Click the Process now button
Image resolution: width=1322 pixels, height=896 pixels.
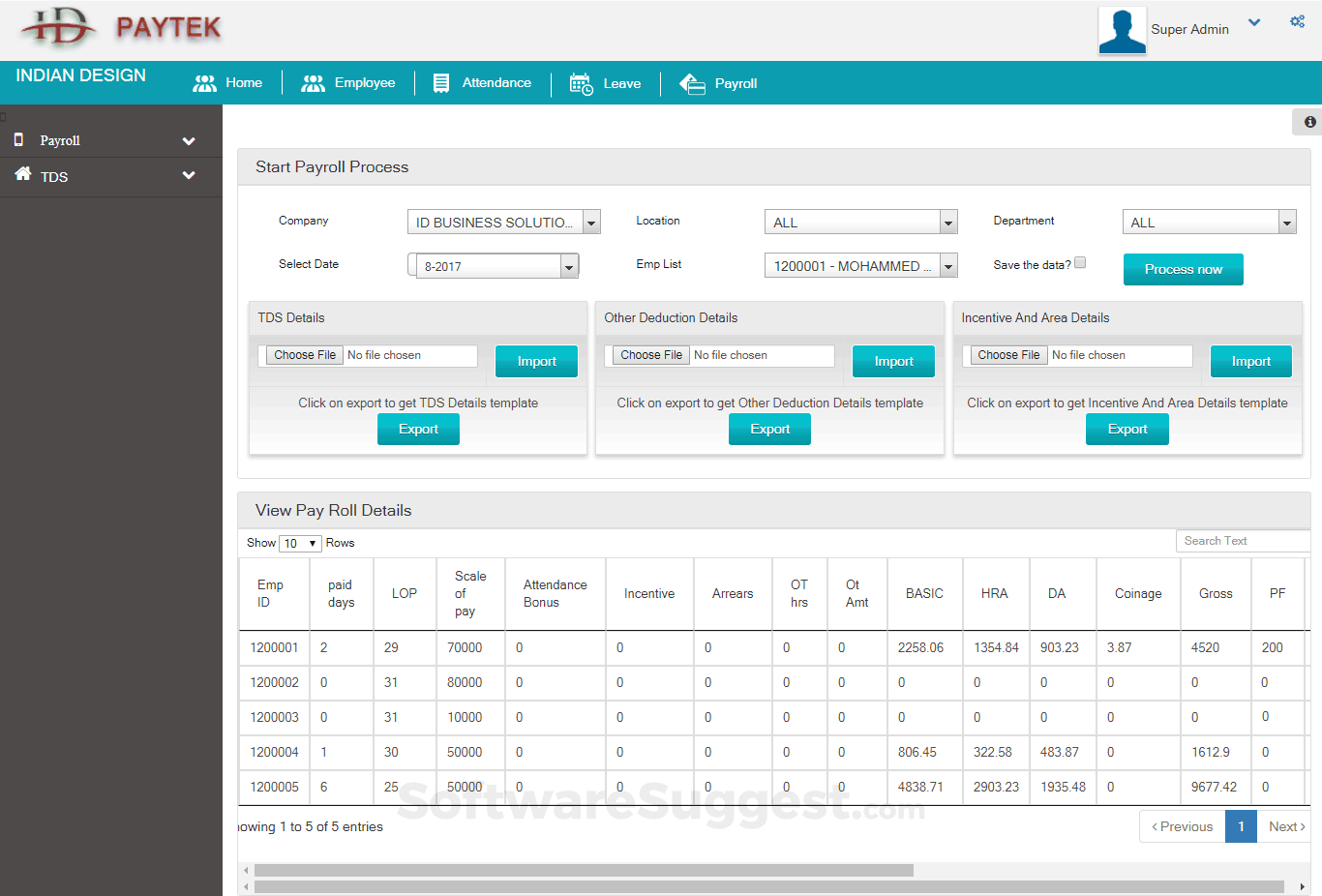[1183, 269]
